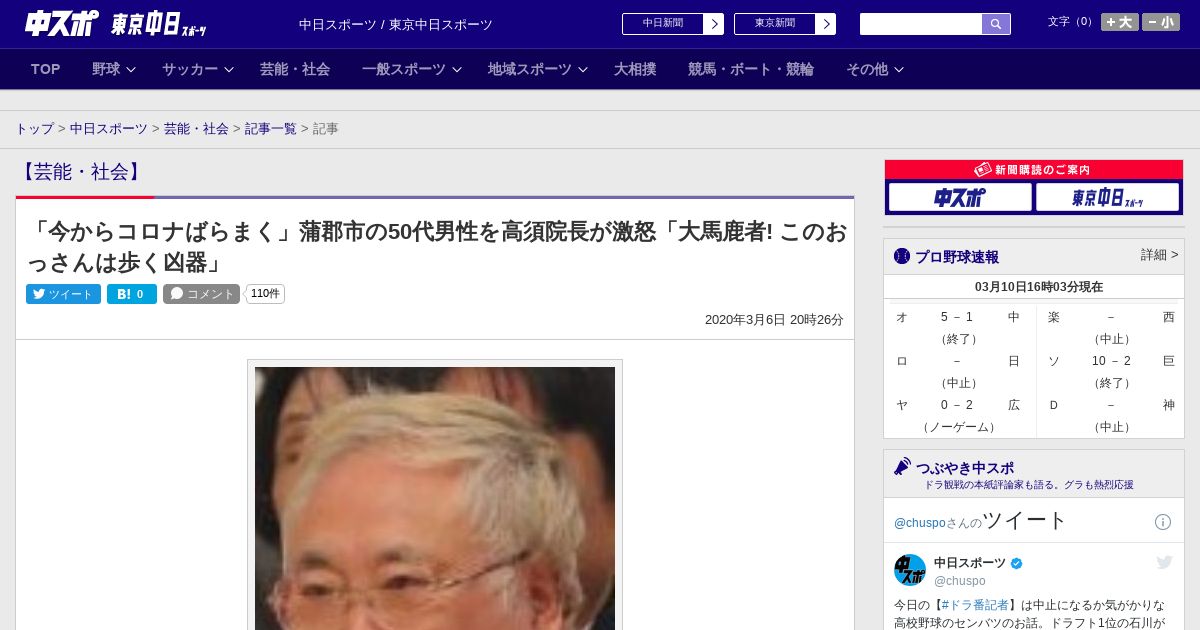This screenshot has height=630, width=1200.
Task: Share article via ツイート button
Action: click(63, 294)
